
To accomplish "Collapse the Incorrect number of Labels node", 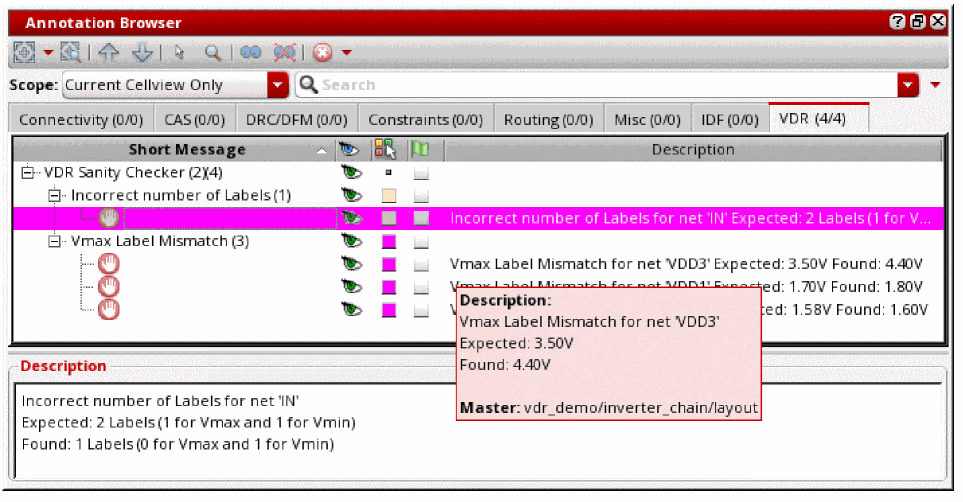I will pyautogui.click(x=54, y=195).
